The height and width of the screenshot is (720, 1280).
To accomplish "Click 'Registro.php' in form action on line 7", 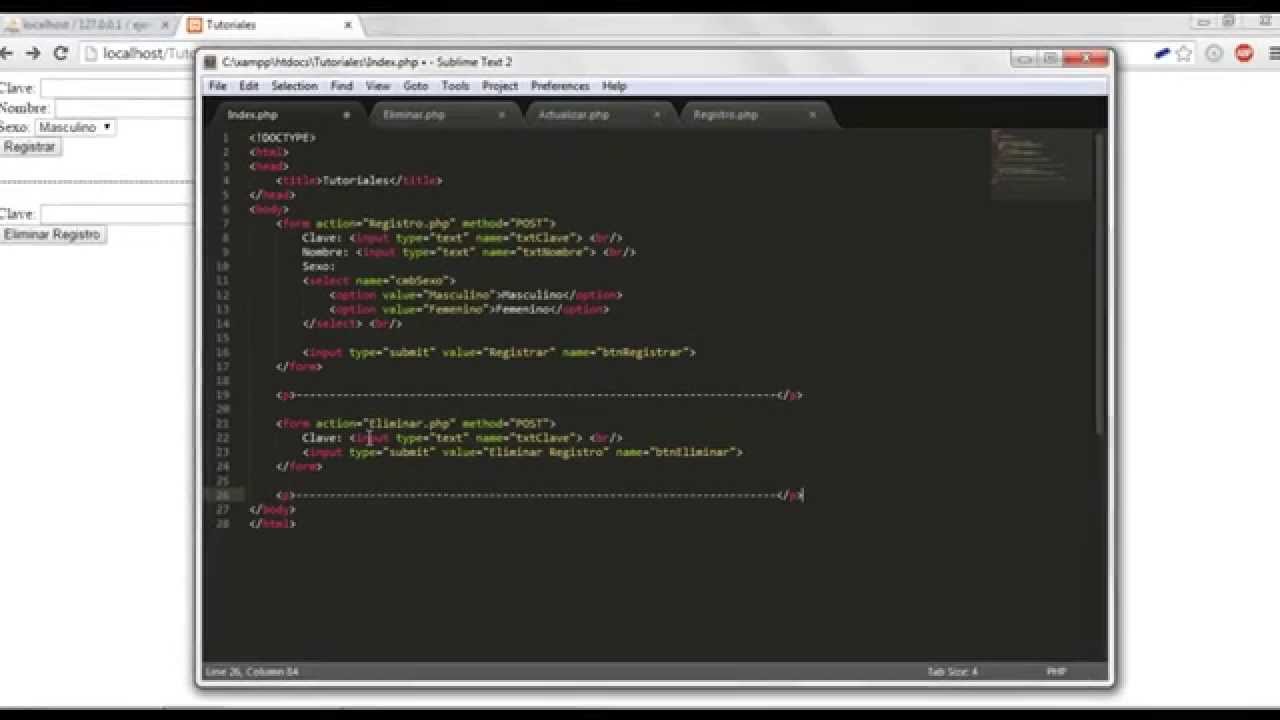I will (x=408, y=224).
